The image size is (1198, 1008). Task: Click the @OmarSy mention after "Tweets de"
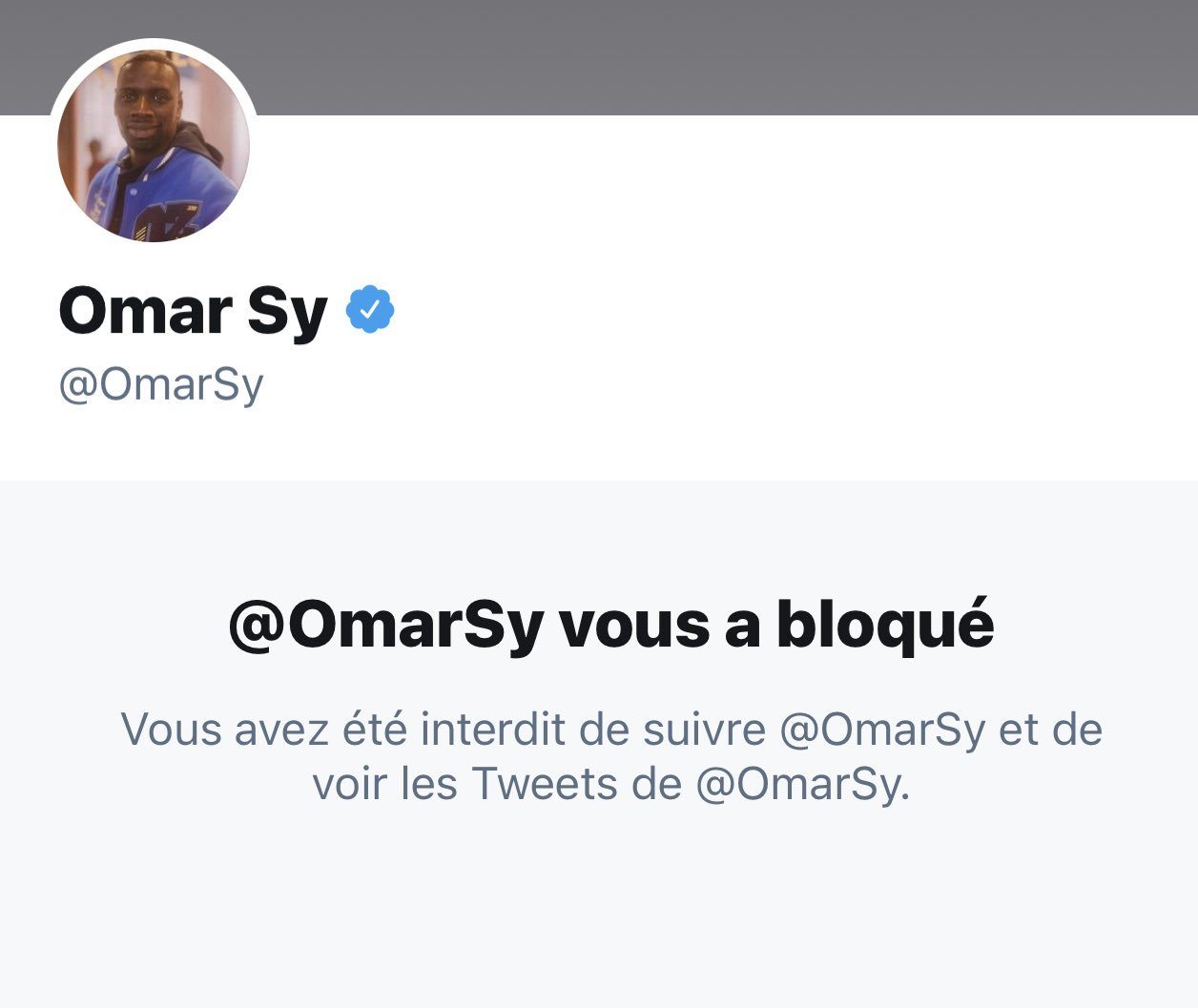[x=803, y=785]
